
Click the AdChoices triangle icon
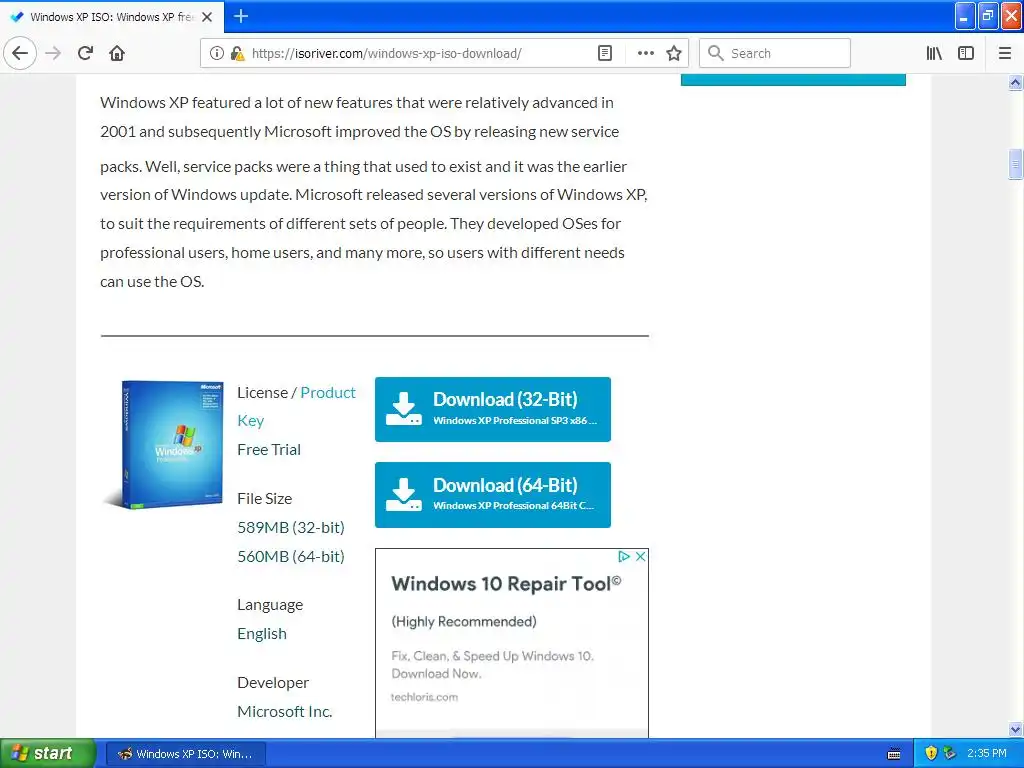pyautogui.click(x=624, y=556)
